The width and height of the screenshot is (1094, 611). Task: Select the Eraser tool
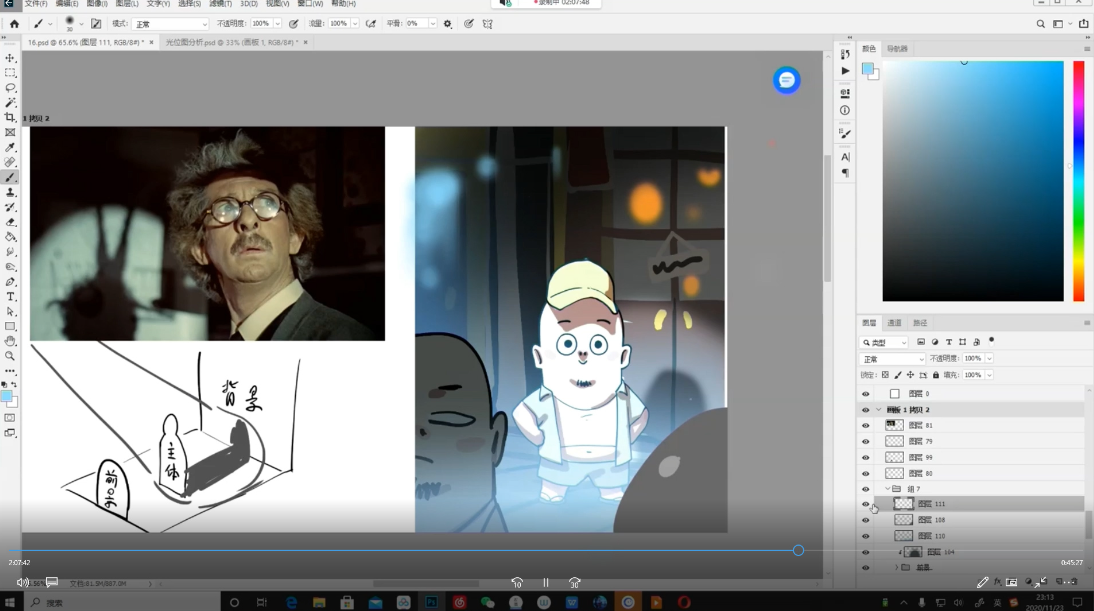(10, 222)
